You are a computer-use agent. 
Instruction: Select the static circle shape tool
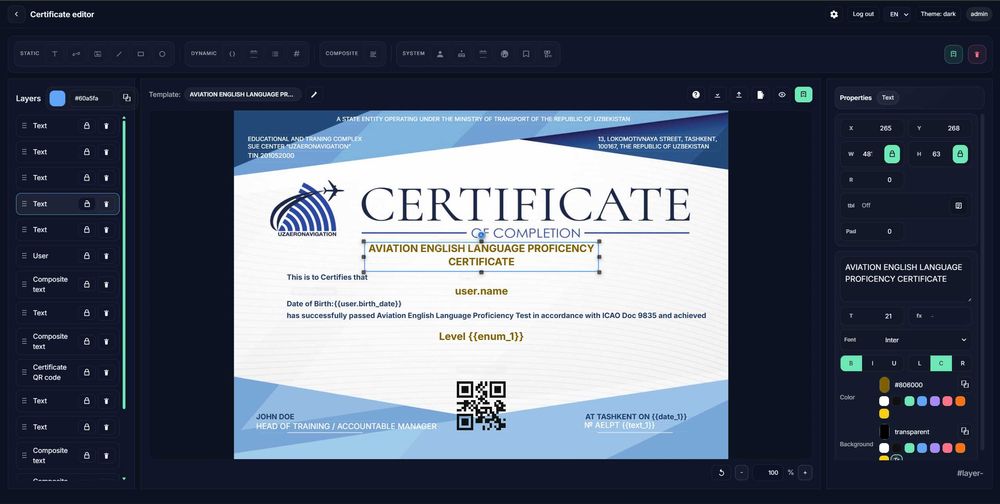pyautogui.click(x=162, y=53)
